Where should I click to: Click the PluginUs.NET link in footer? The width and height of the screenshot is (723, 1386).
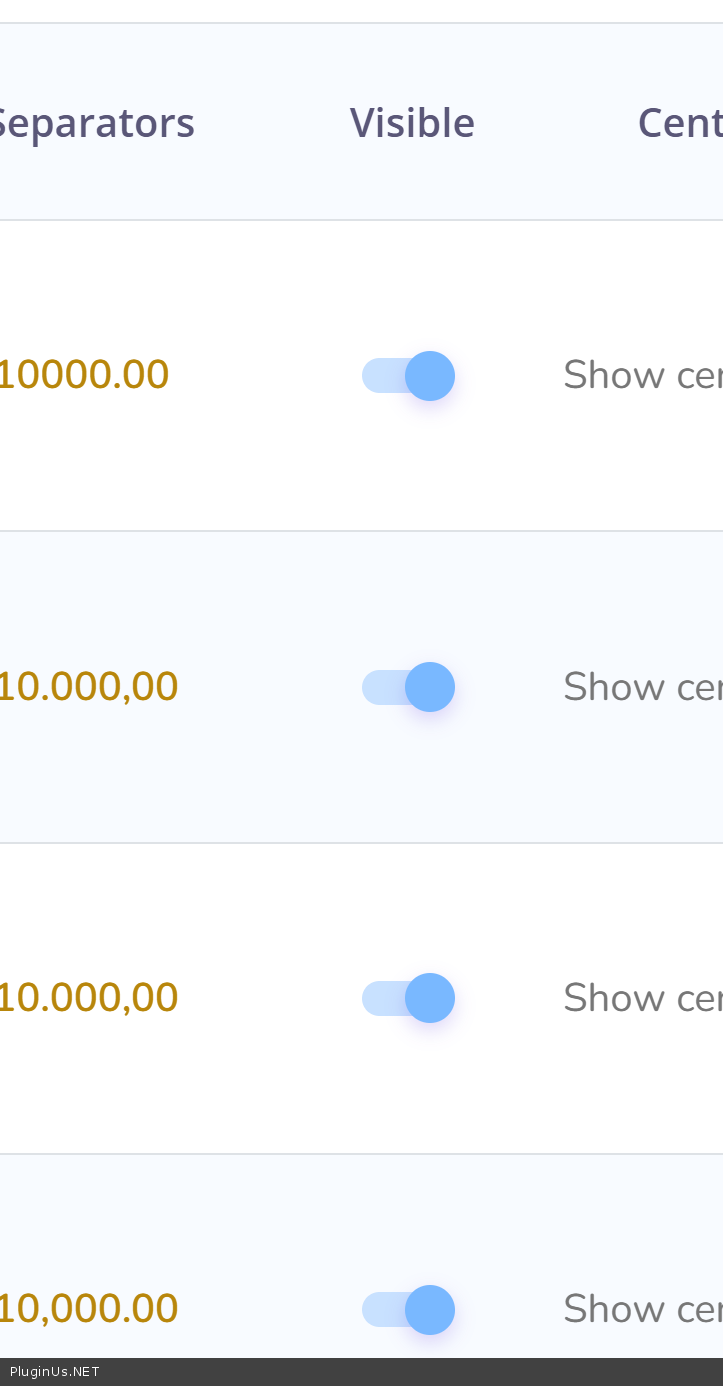tap(55, 1372)
